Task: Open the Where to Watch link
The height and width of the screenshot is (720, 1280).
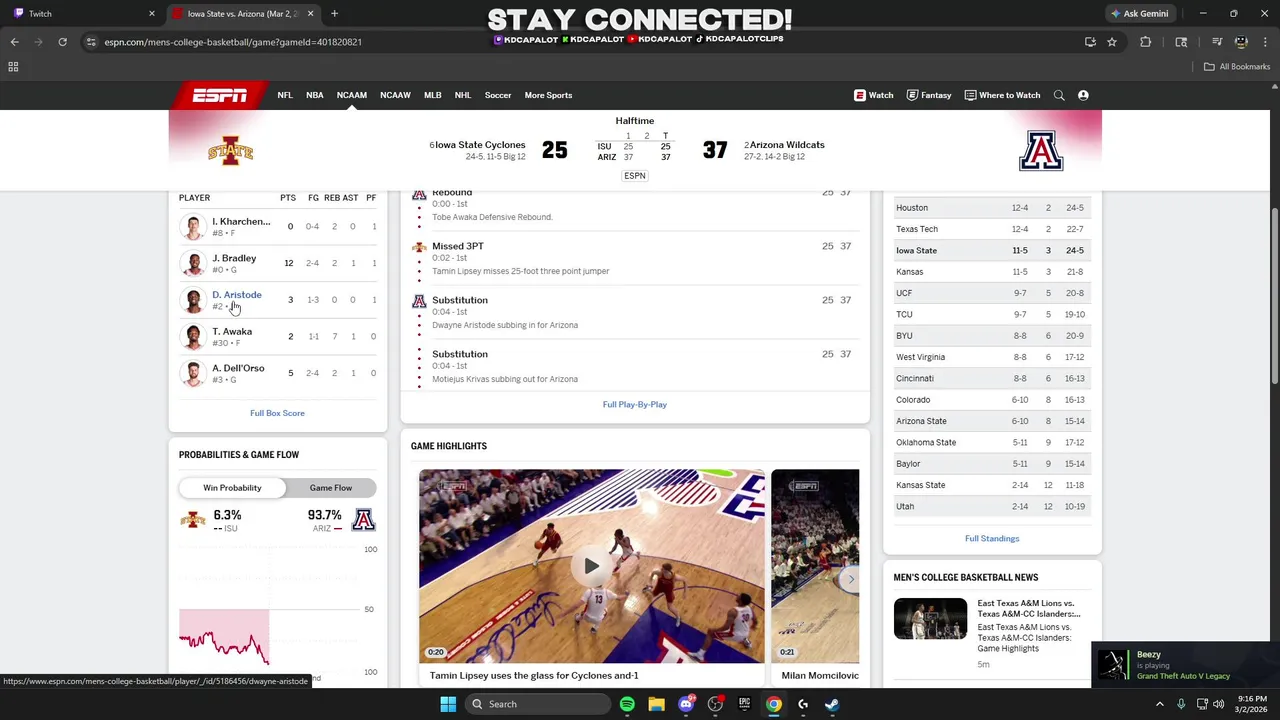Action: click(x=1002, y=95)
